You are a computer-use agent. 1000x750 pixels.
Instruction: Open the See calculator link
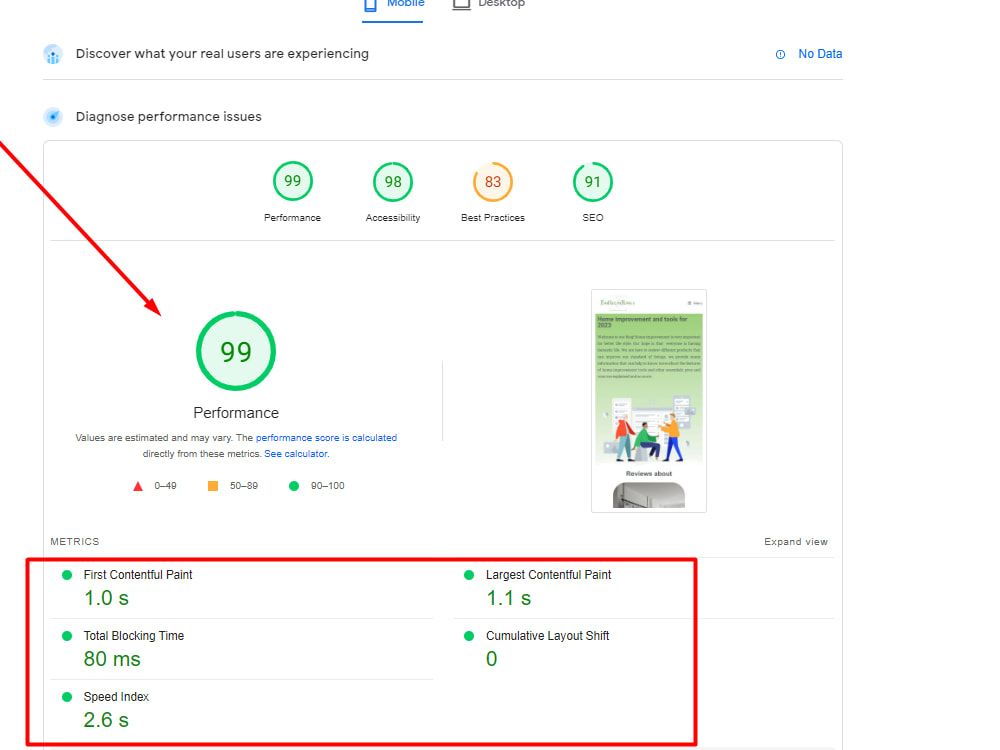tap(297, 453)
